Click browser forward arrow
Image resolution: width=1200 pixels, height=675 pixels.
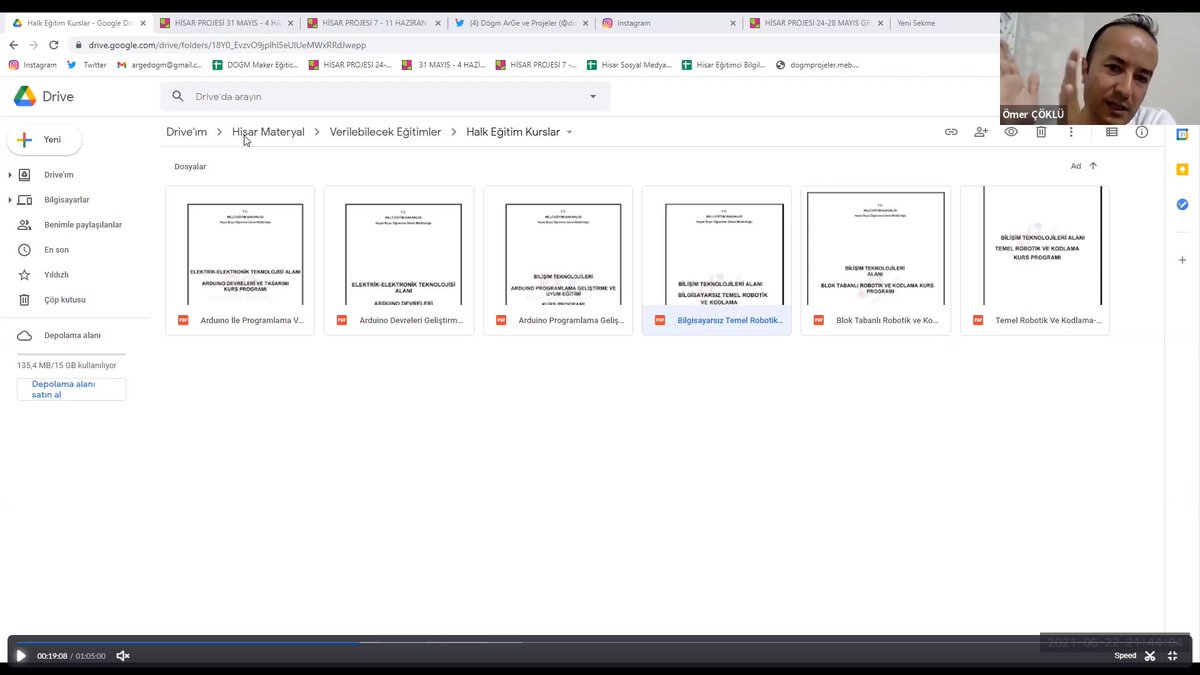coord(34,45)
